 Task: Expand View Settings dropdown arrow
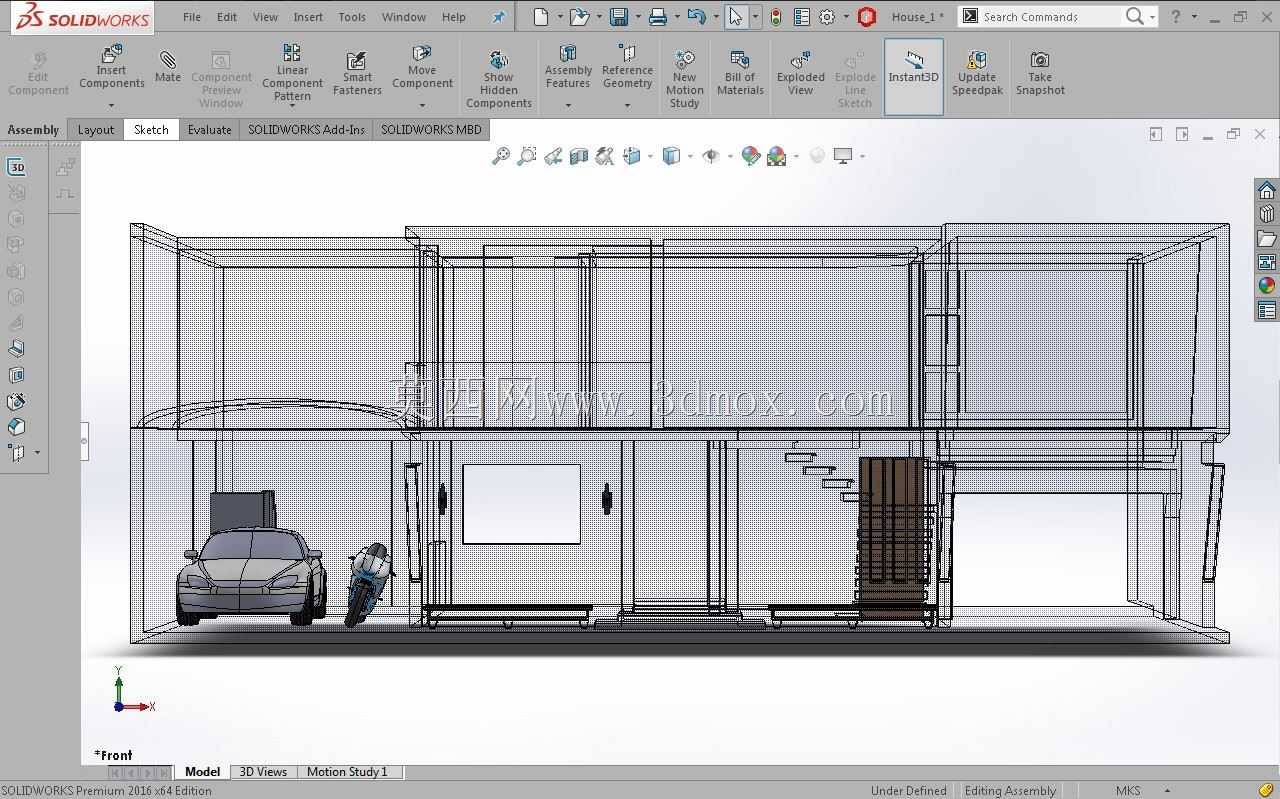tap(862, 156)
